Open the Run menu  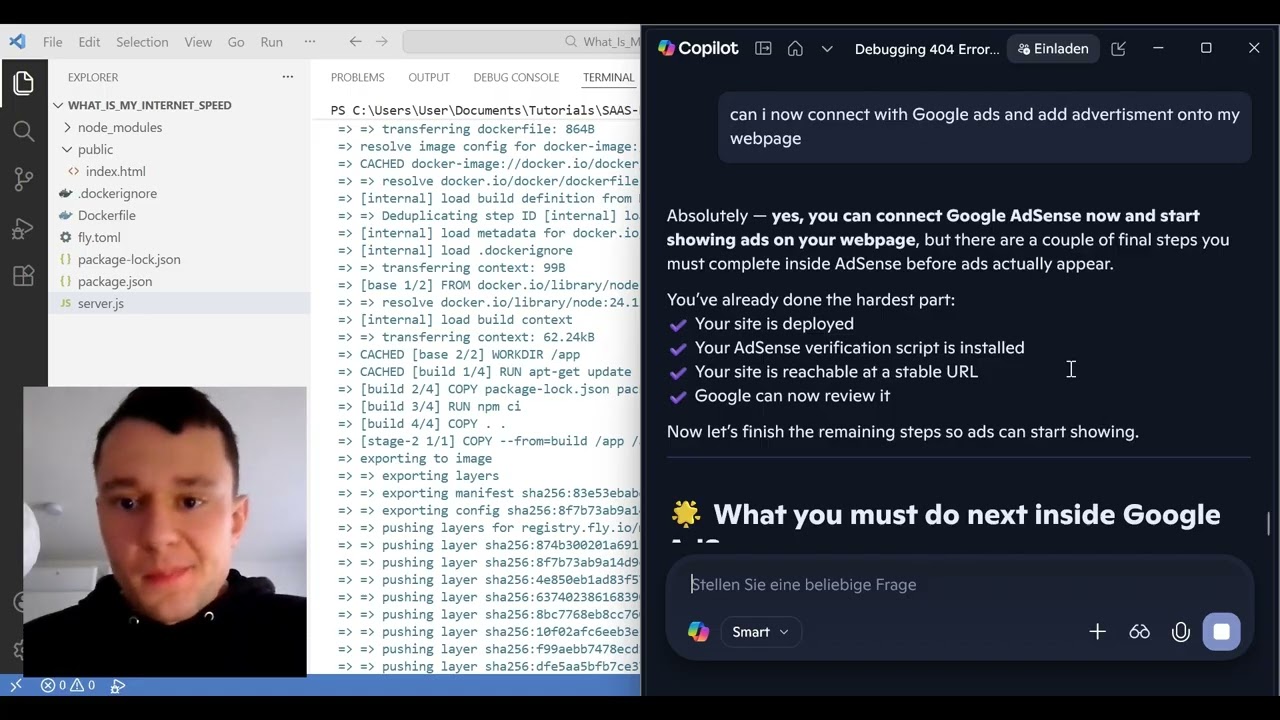tap(271, 42)
